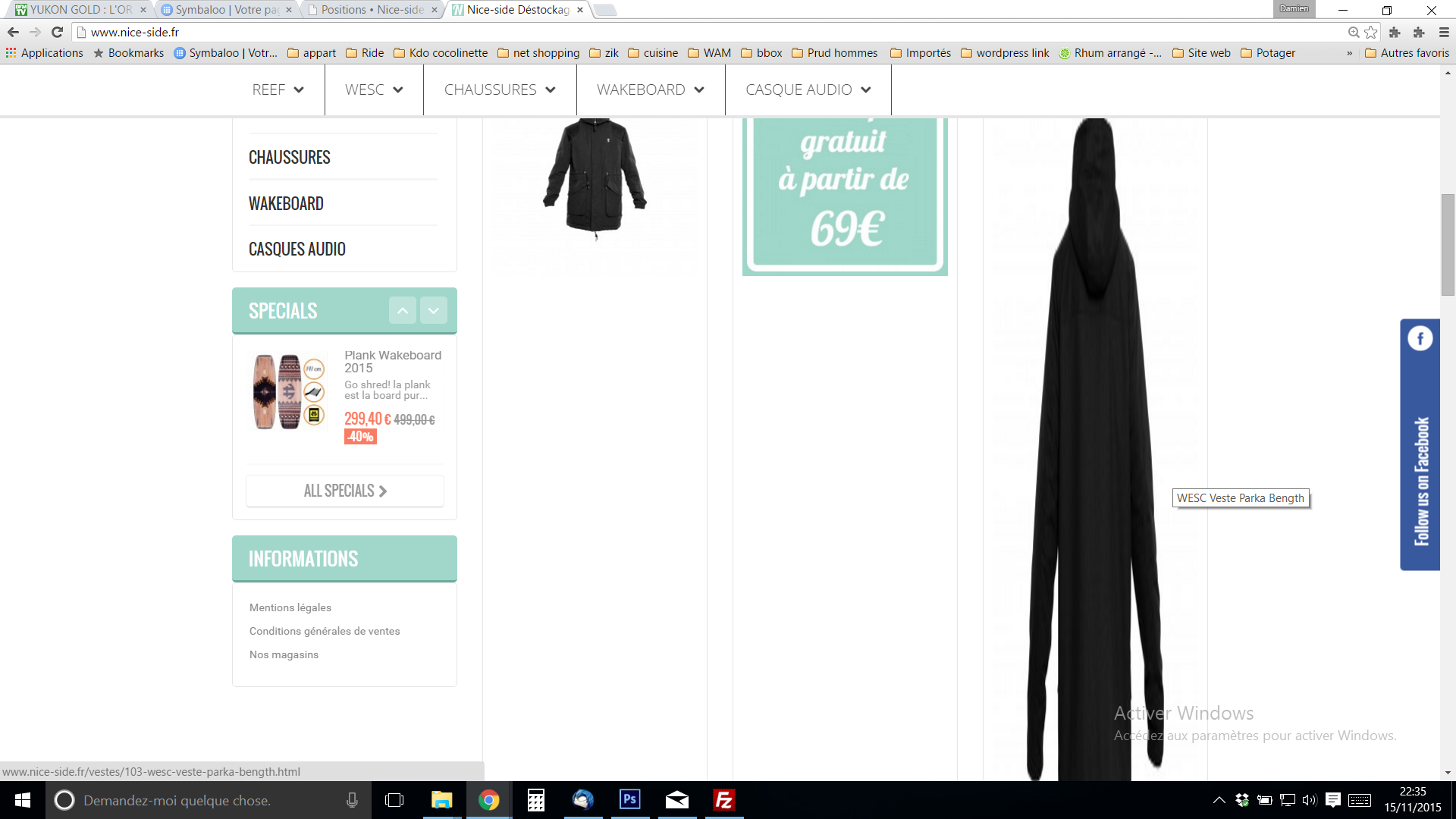Viewport: 1456px width, 819px height.
Task: Open the Mail app in taskbar
Action: click(677, 800)
